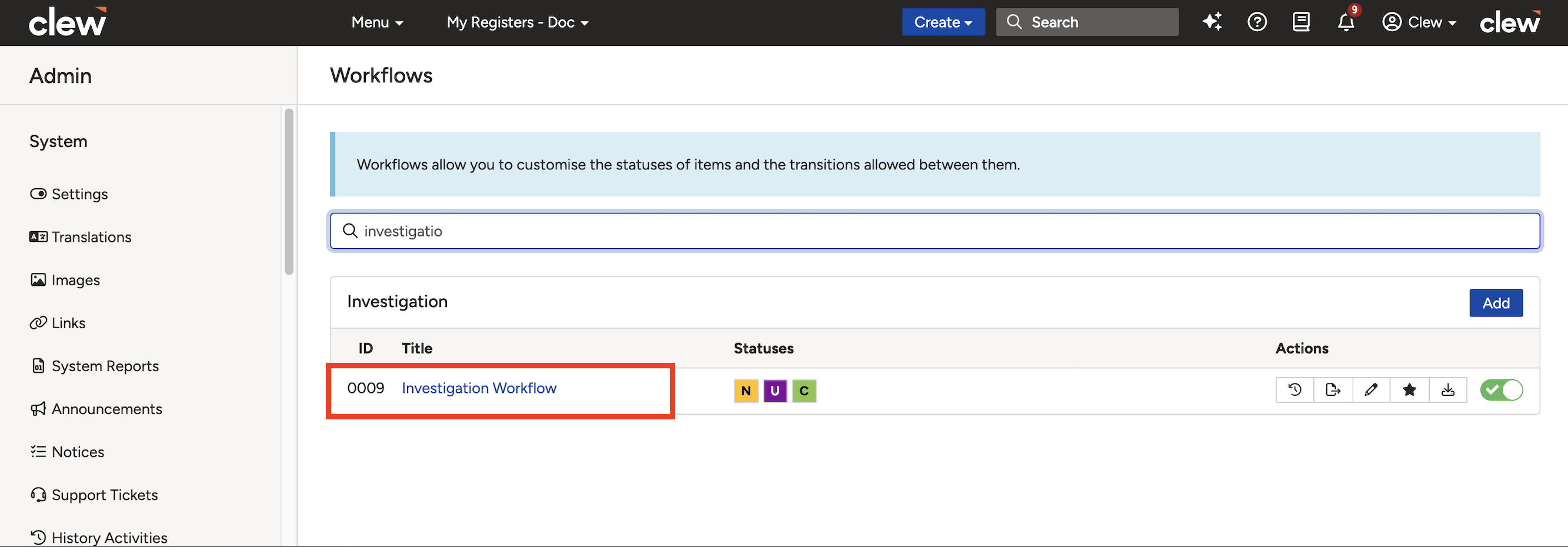Open Links in the Admin sidebar
The image size is (1568, 547).
click(x=58, y=323)
